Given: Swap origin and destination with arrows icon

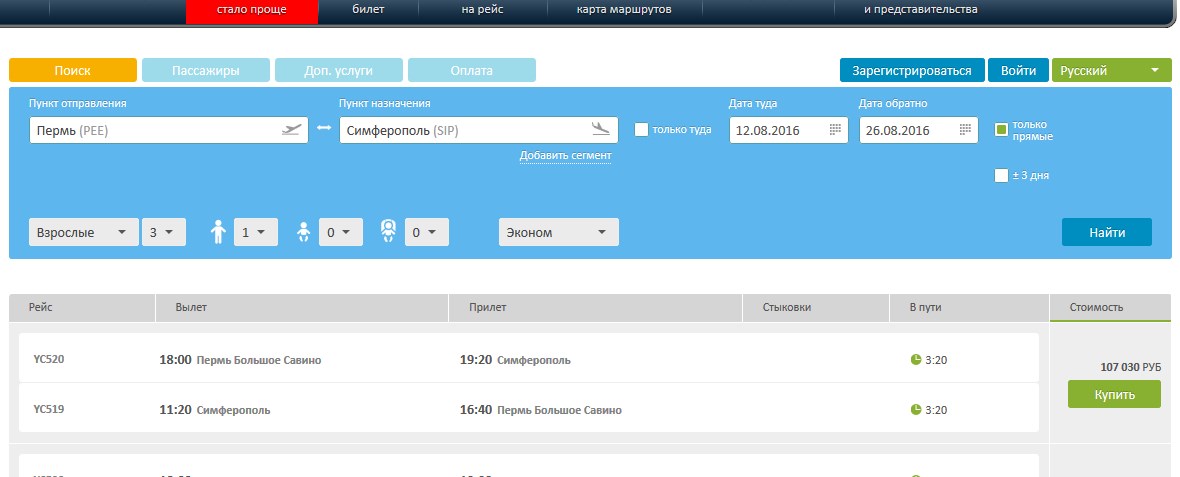Looking at the screenshot, I should (x=324, y=130).
